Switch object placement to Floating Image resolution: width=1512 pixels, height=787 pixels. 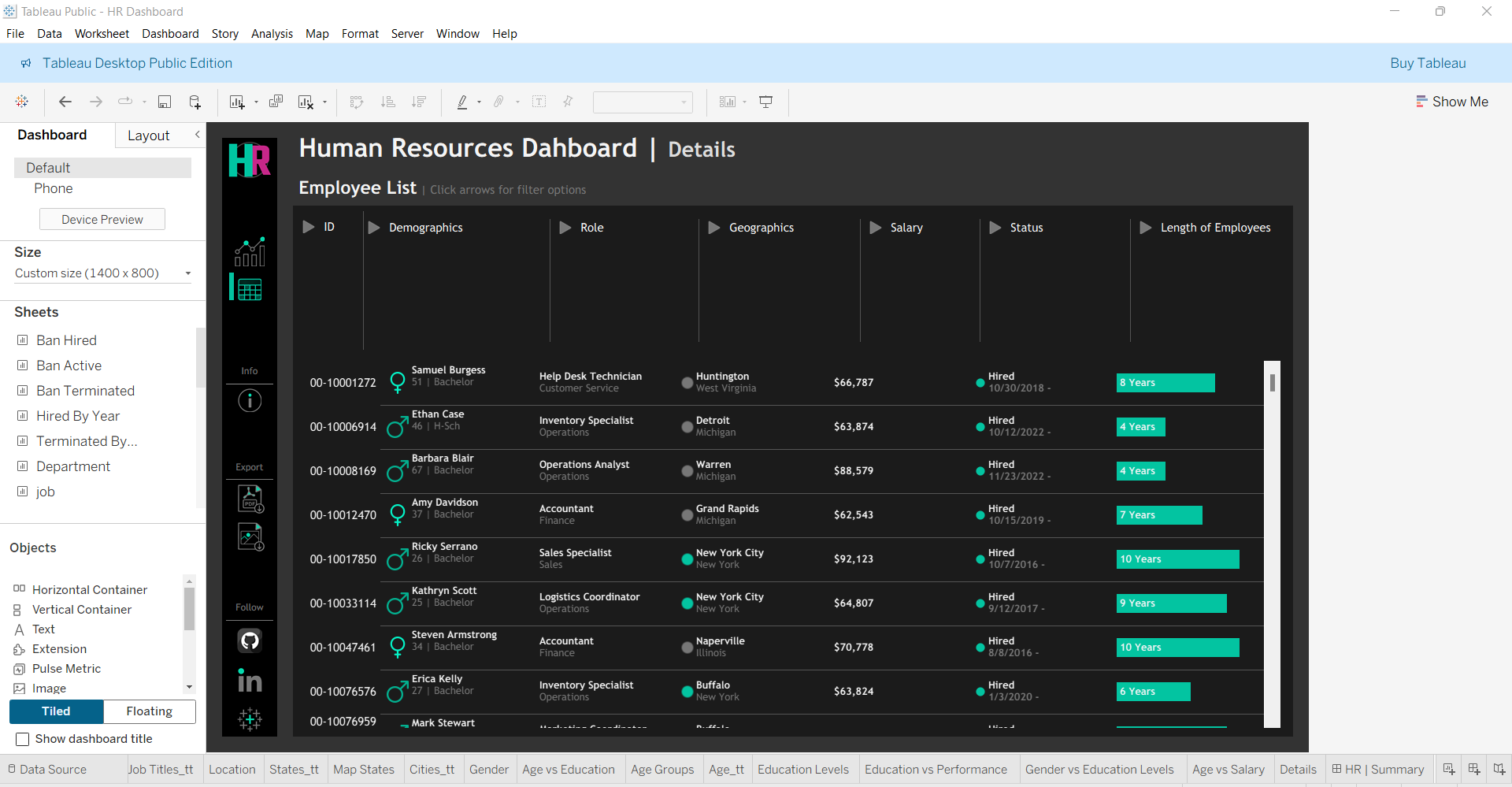149,711
